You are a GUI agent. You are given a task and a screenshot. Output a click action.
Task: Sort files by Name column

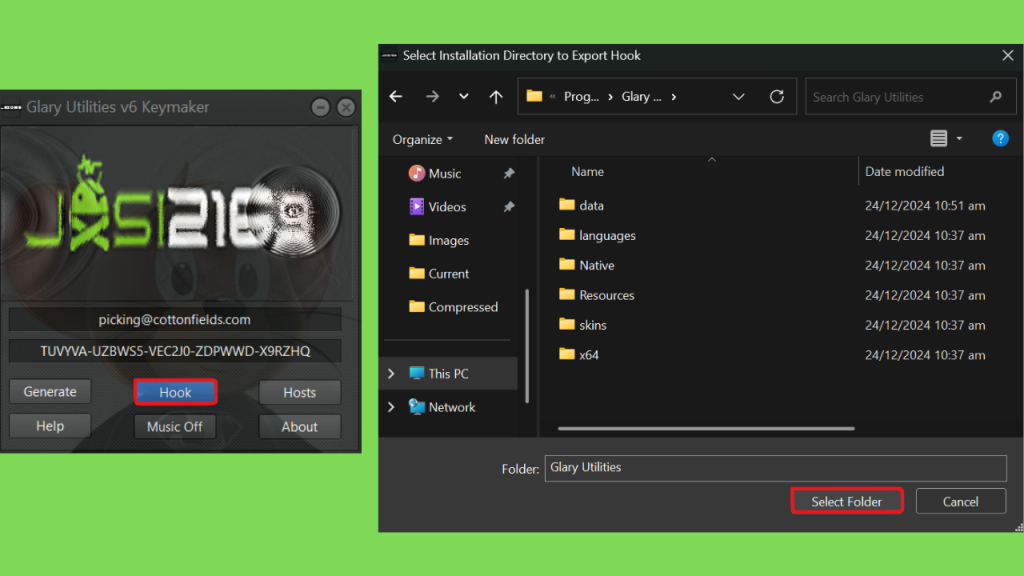coord(588,172)
